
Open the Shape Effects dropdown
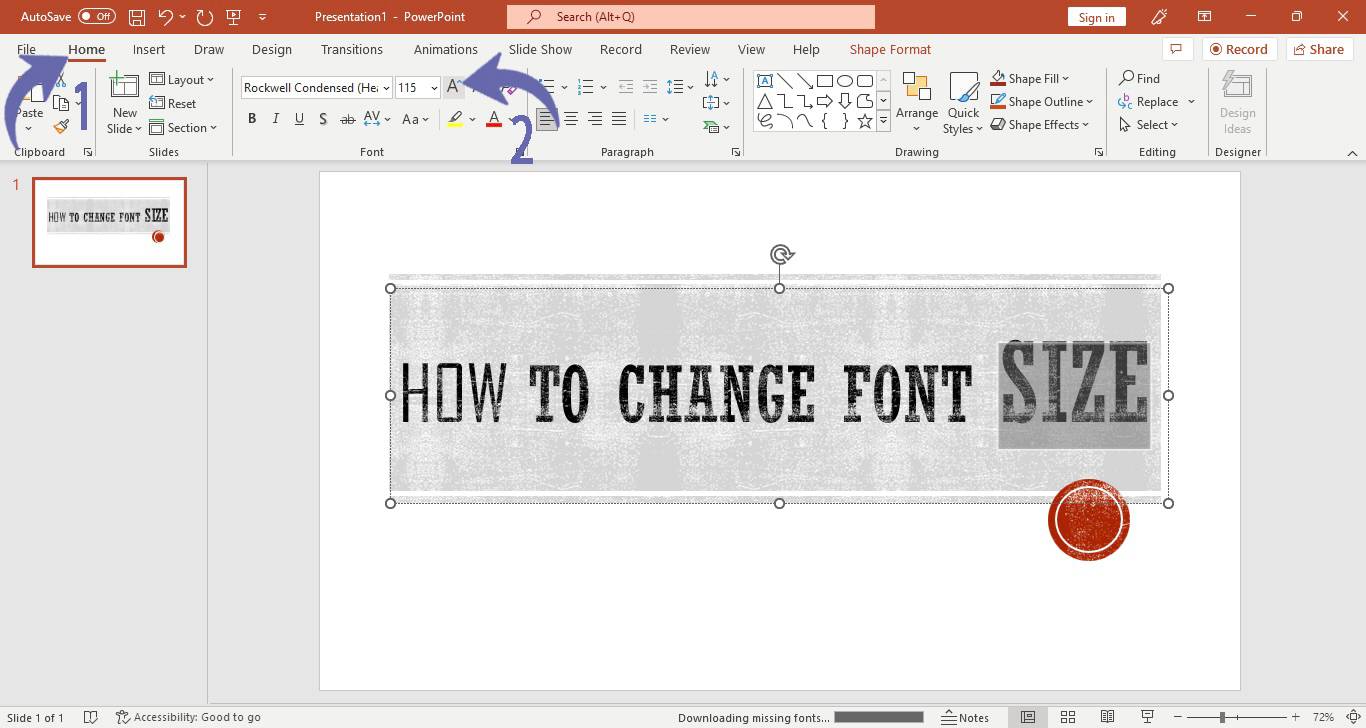(x=1040, y=124)
